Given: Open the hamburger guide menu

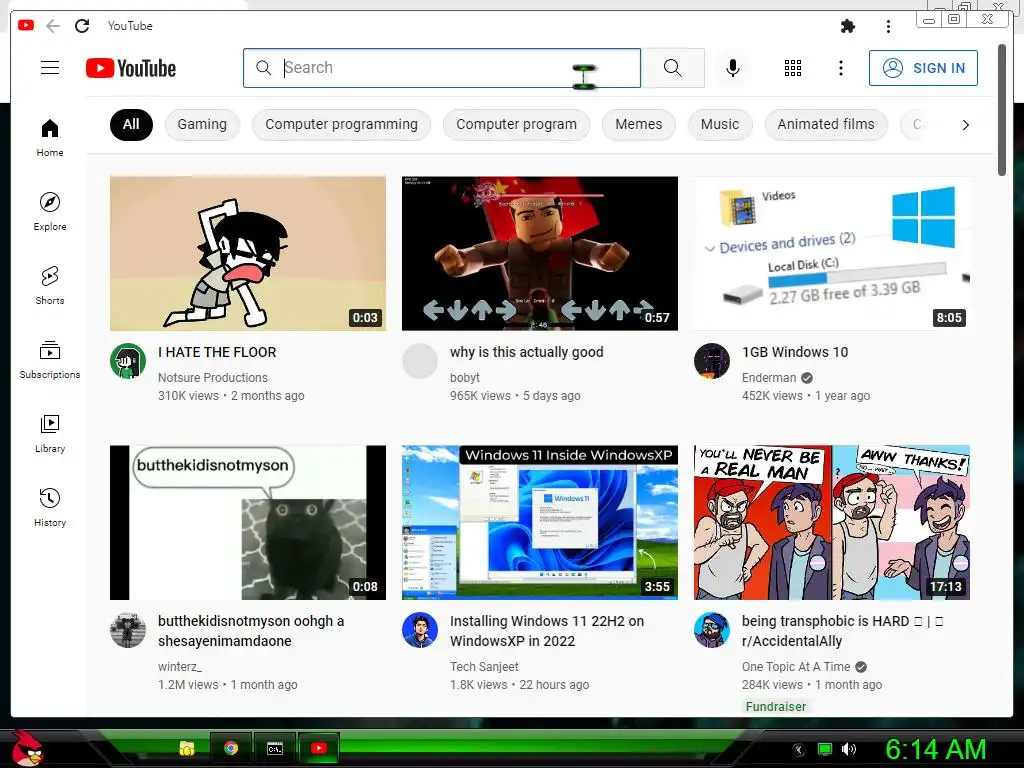Looking at the screenshot, I should pyautogui.click(x=50, y=68).
